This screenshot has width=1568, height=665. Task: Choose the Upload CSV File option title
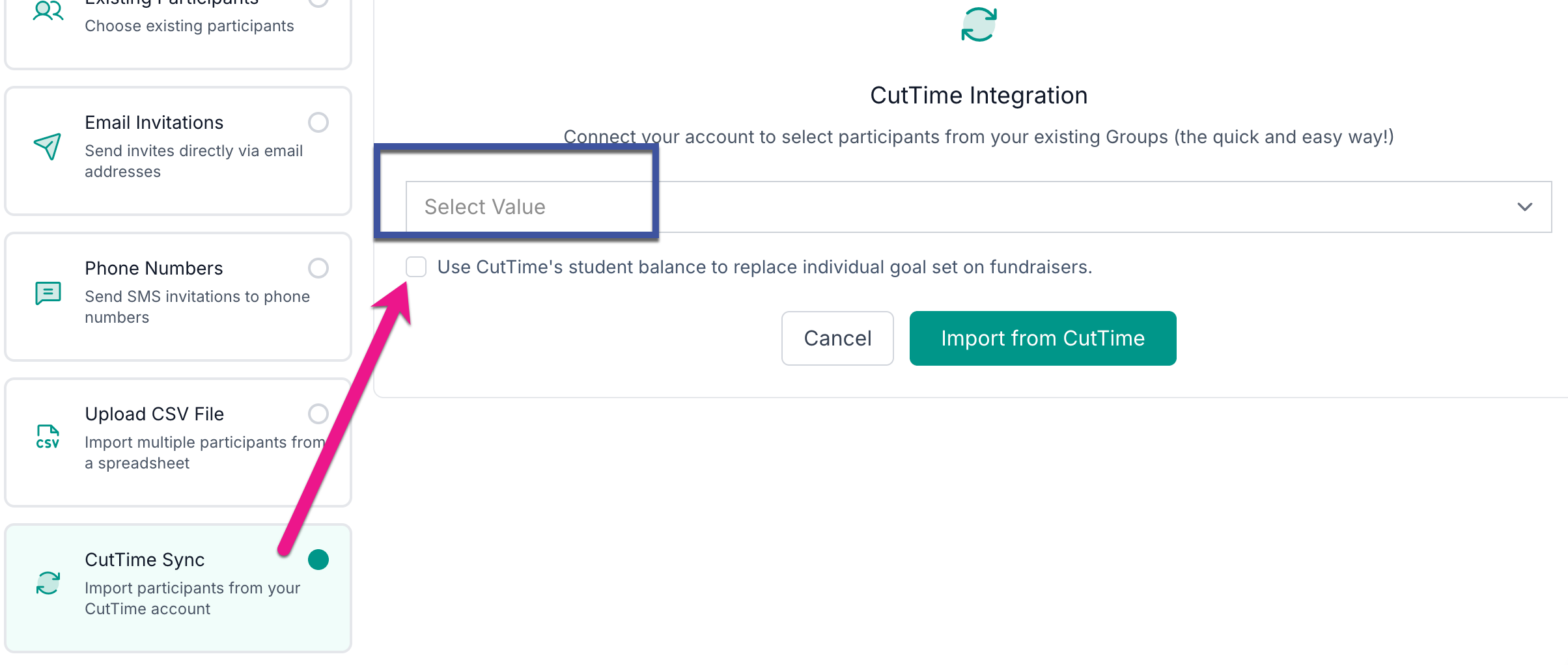click(154, 414)
